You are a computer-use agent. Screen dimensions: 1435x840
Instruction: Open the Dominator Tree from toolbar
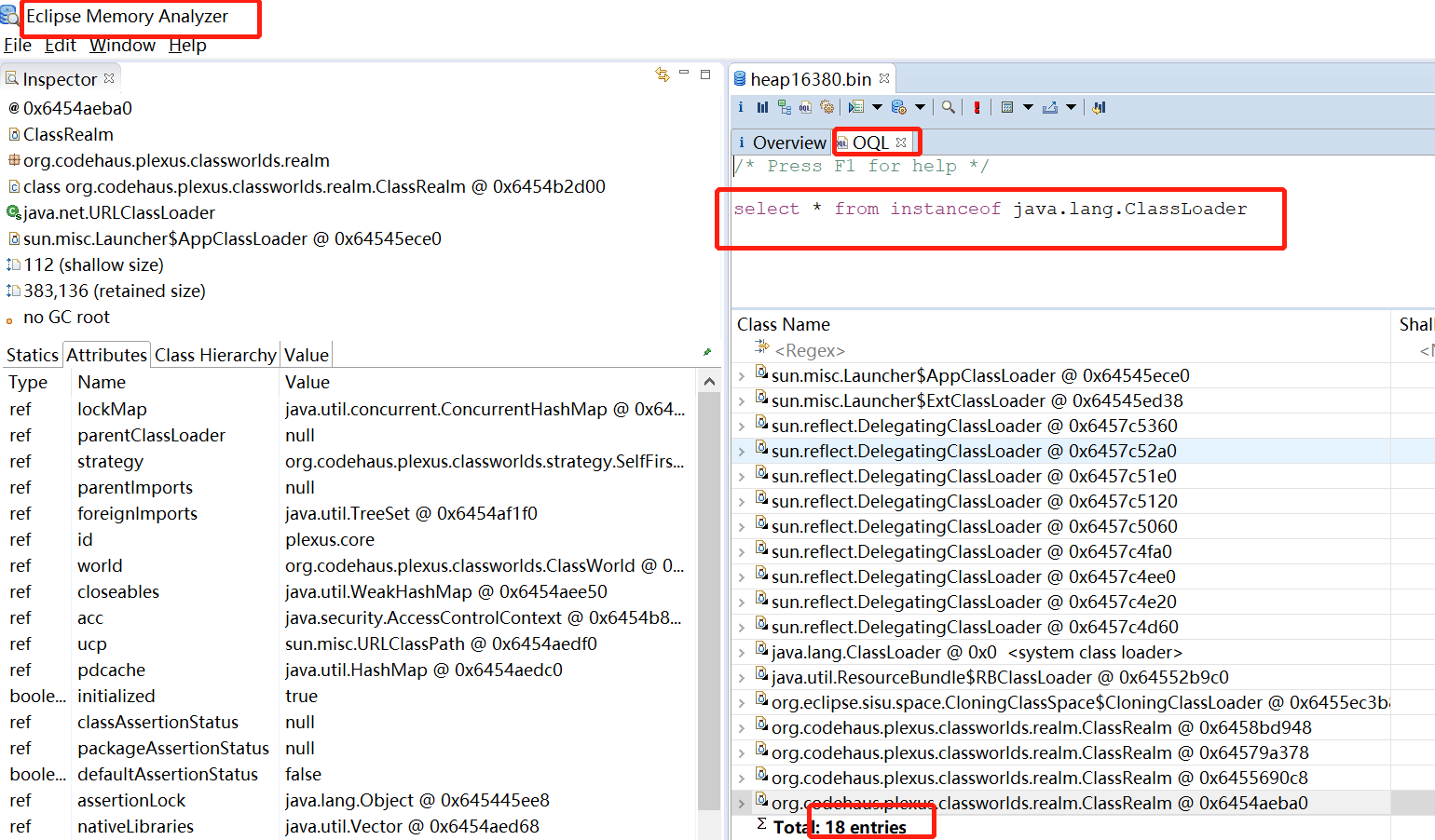pyautogui.click(x=784, y=107)
